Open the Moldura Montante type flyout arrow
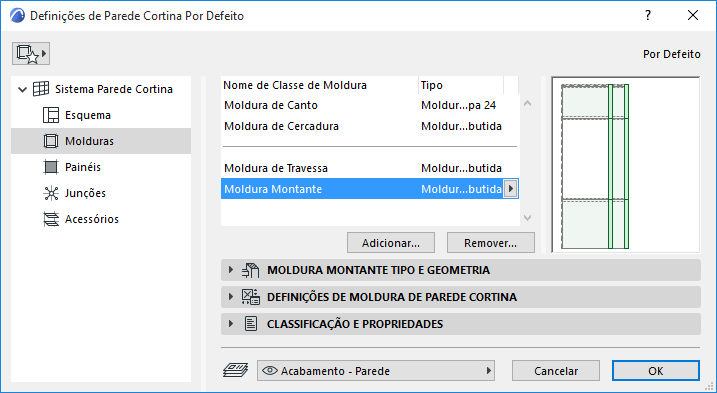This screenshot has height=393, width=717. [510, 188]
